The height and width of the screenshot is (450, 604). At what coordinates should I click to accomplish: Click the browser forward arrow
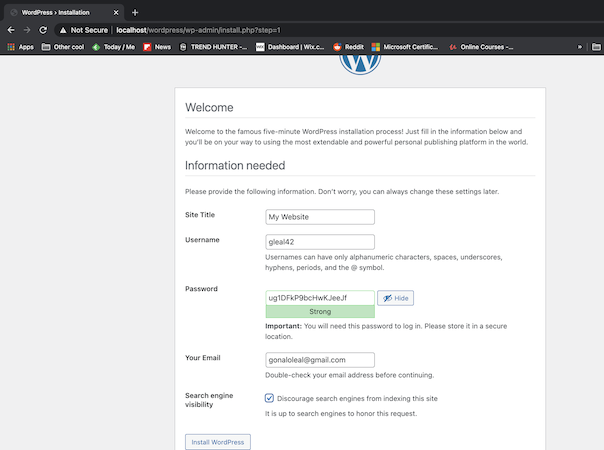point(27,30)
